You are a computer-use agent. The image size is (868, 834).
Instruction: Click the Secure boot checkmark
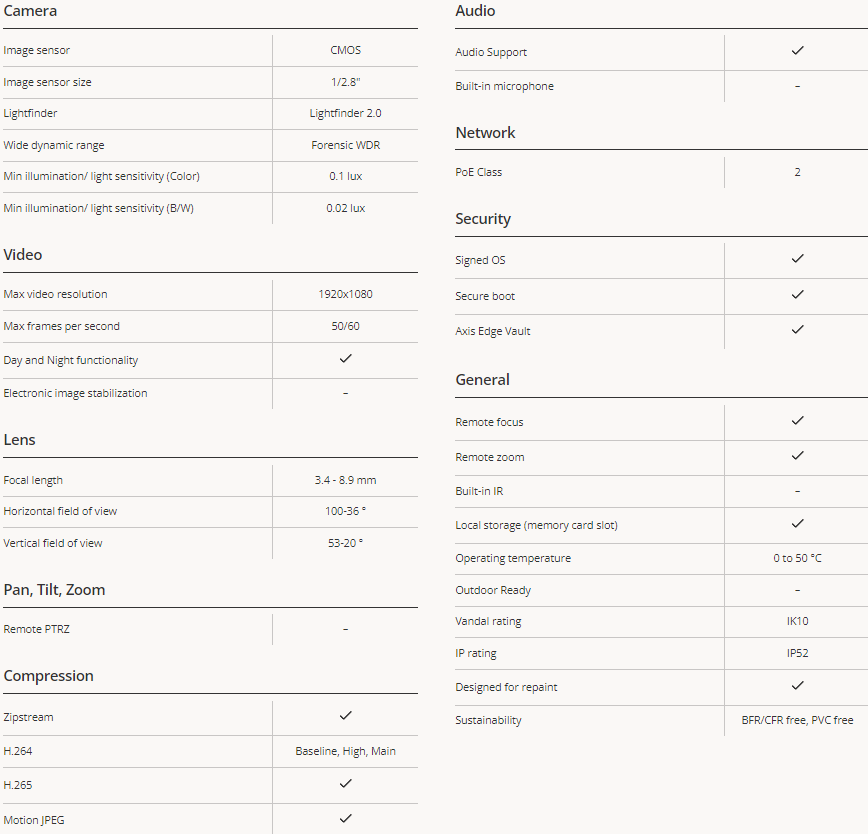(x=797, y=294)
